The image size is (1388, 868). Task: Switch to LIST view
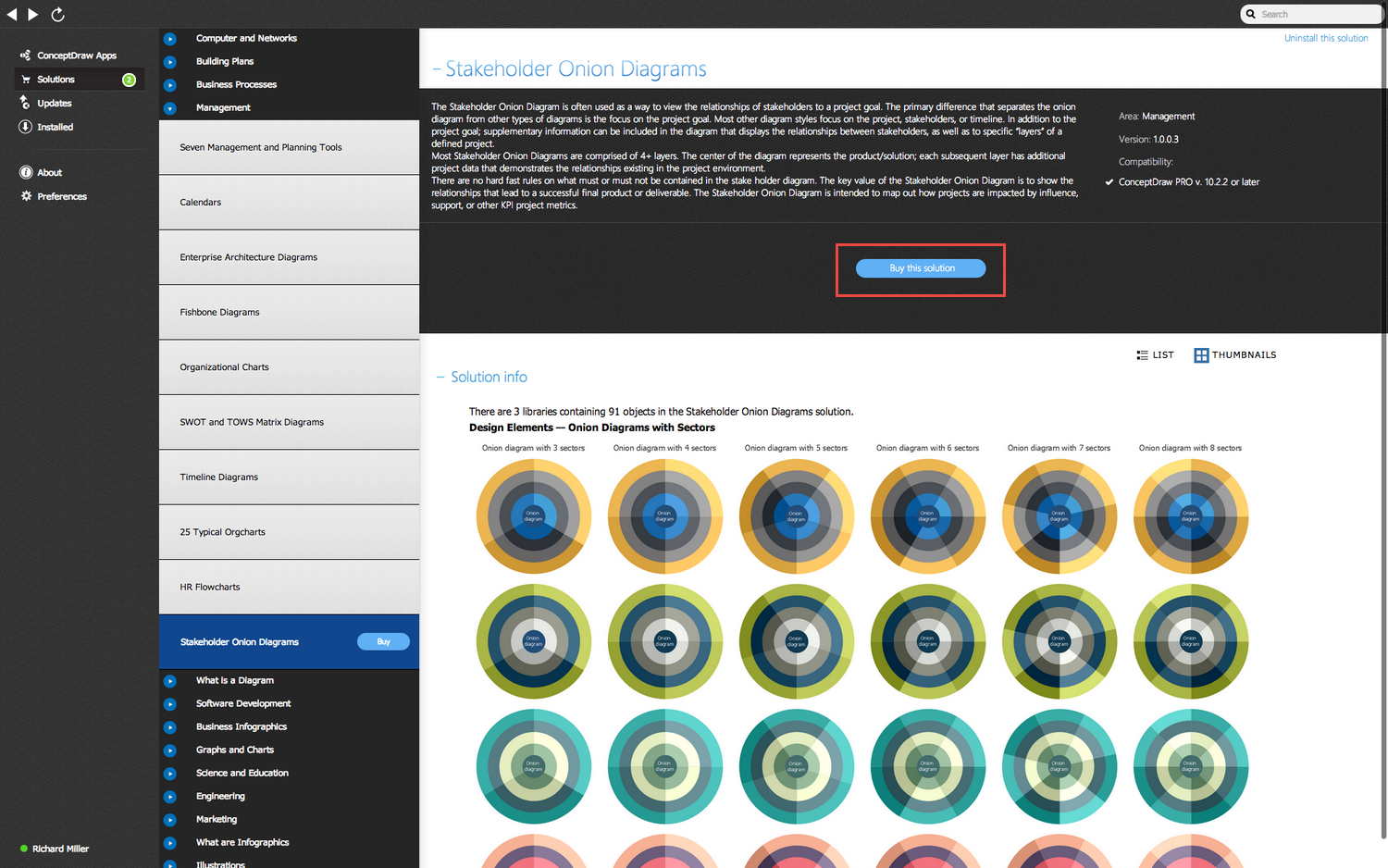[1155, 355]
